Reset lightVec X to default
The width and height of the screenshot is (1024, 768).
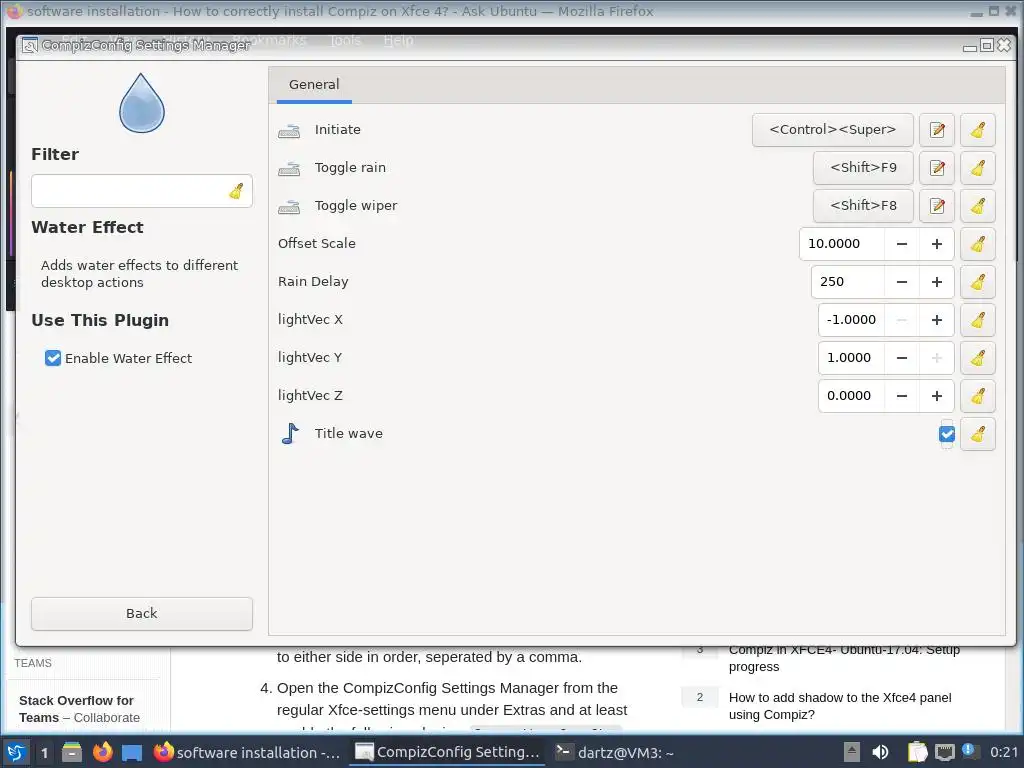pos(978,319)
